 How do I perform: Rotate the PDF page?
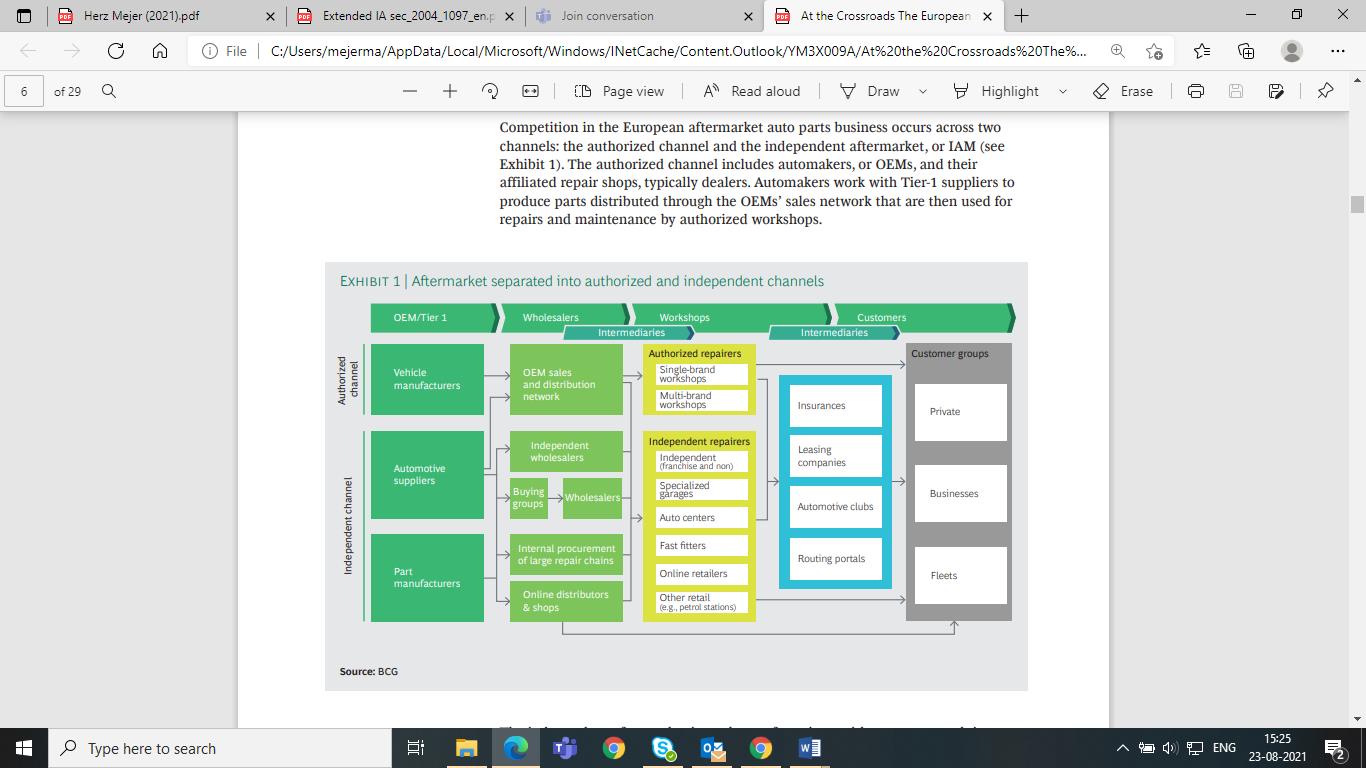[x=490, y=91]
